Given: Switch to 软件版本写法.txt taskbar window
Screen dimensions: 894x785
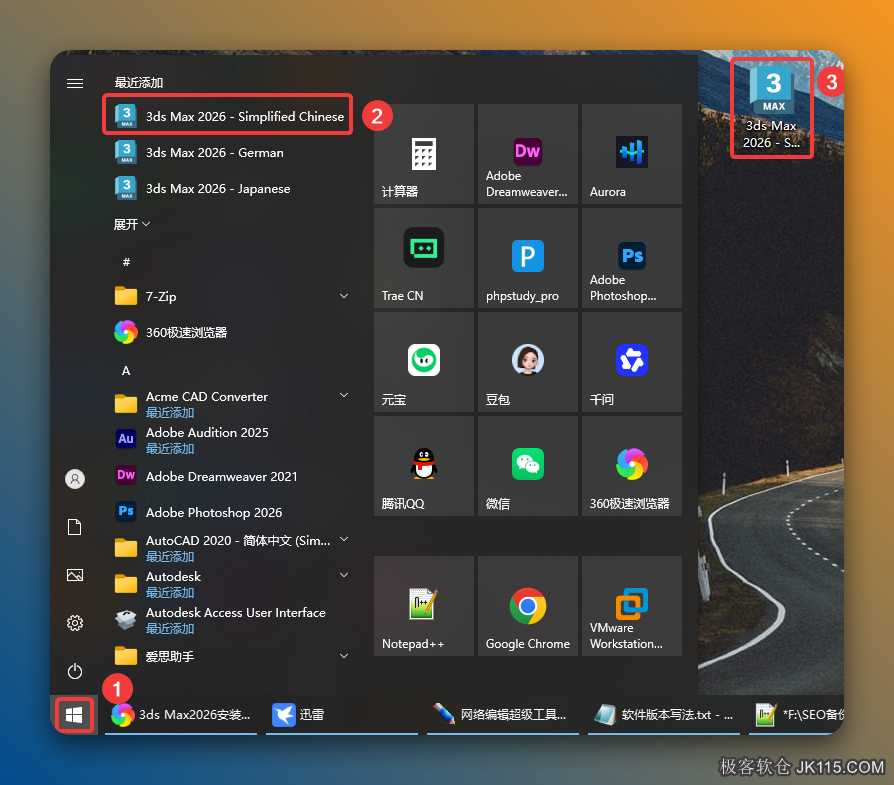Looking at the screenshot, I should click(x=664, y=714).
